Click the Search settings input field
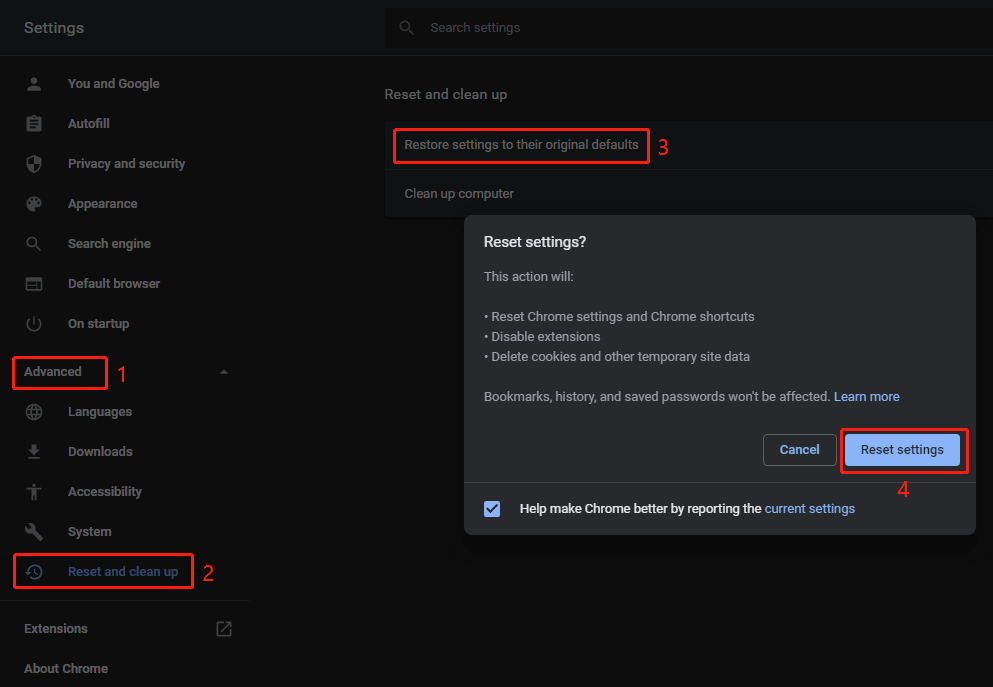 688,28
